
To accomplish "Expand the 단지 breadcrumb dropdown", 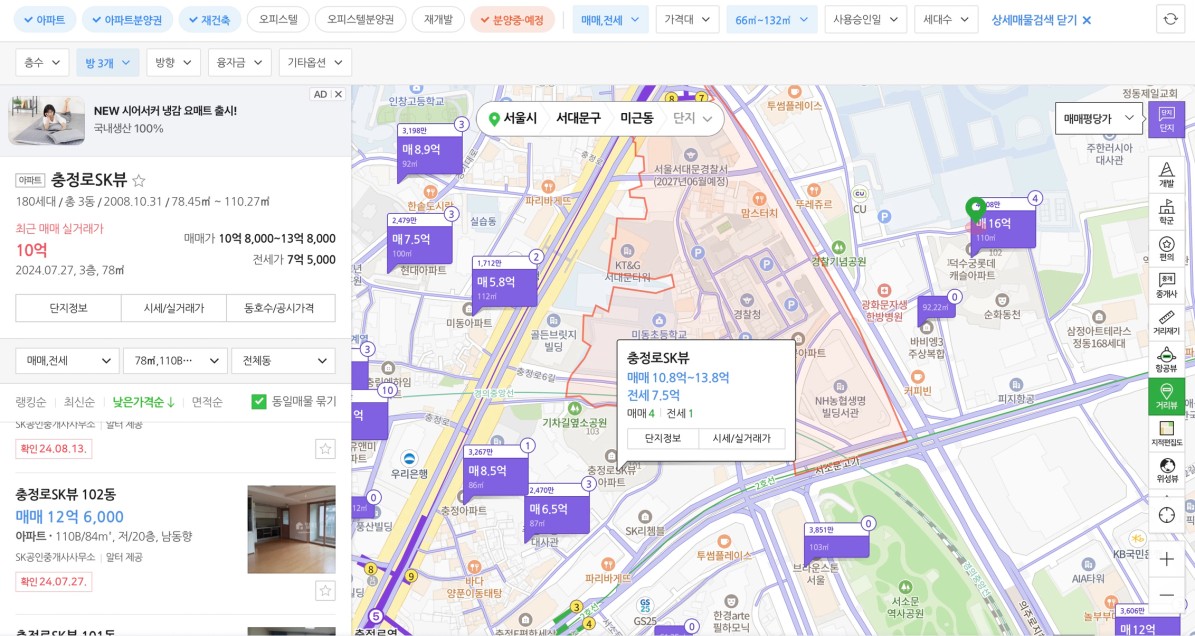I will coord(693,118).
